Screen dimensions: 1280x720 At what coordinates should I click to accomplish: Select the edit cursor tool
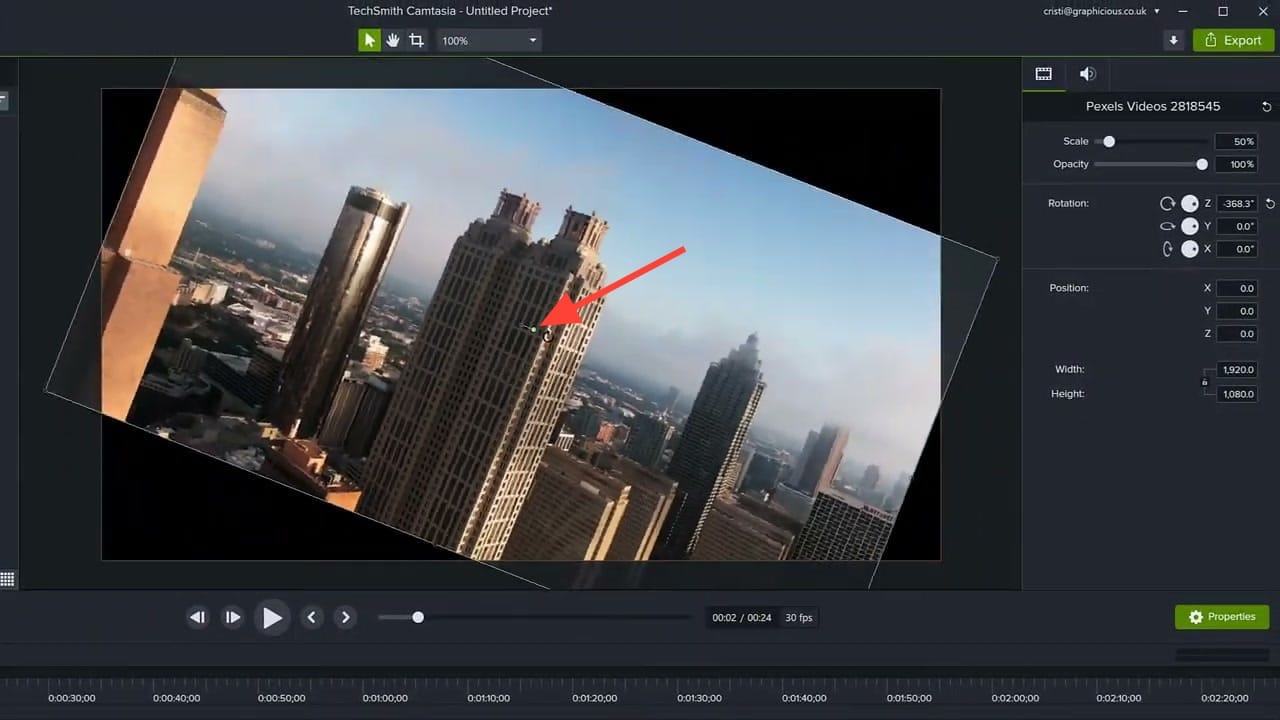[369, 40]
